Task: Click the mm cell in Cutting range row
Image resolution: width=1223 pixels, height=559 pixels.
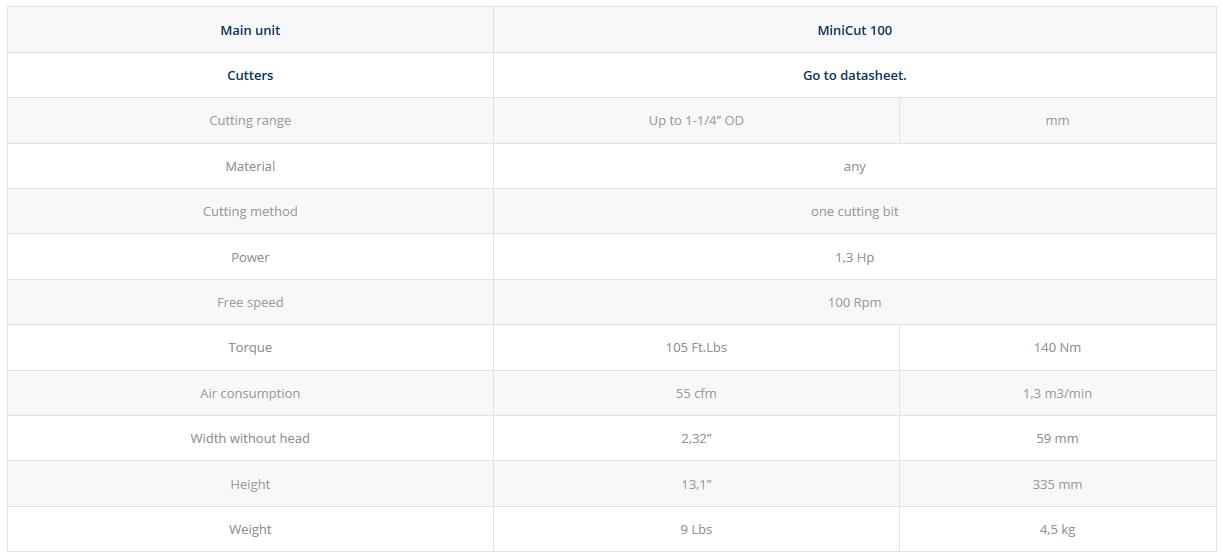Action: (1057, 120)
